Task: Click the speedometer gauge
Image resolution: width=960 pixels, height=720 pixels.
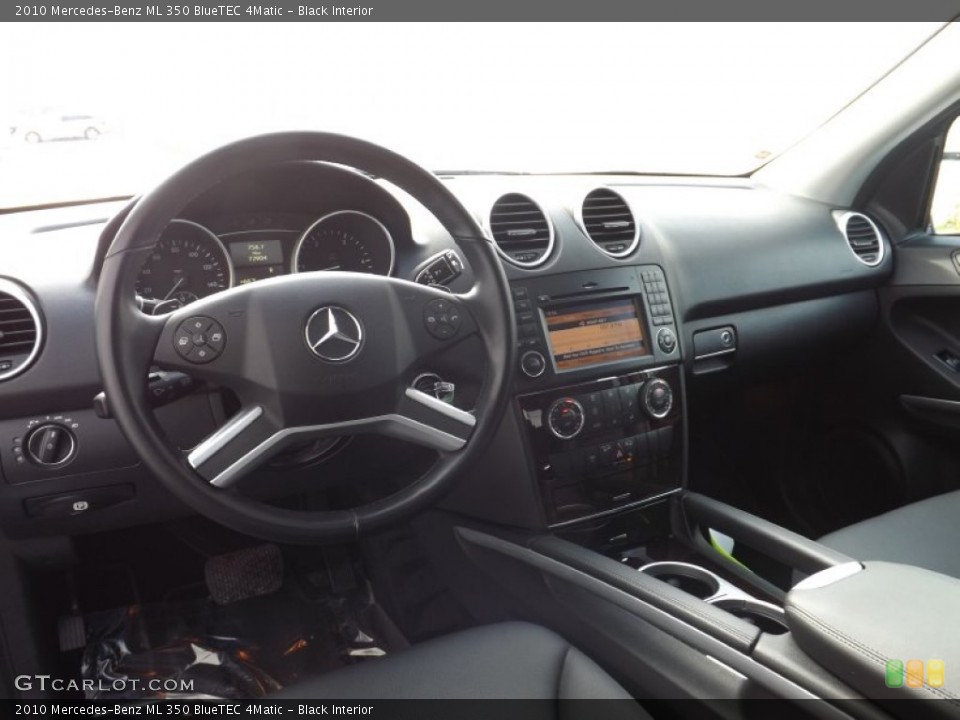Action: [x=182, y=264]
